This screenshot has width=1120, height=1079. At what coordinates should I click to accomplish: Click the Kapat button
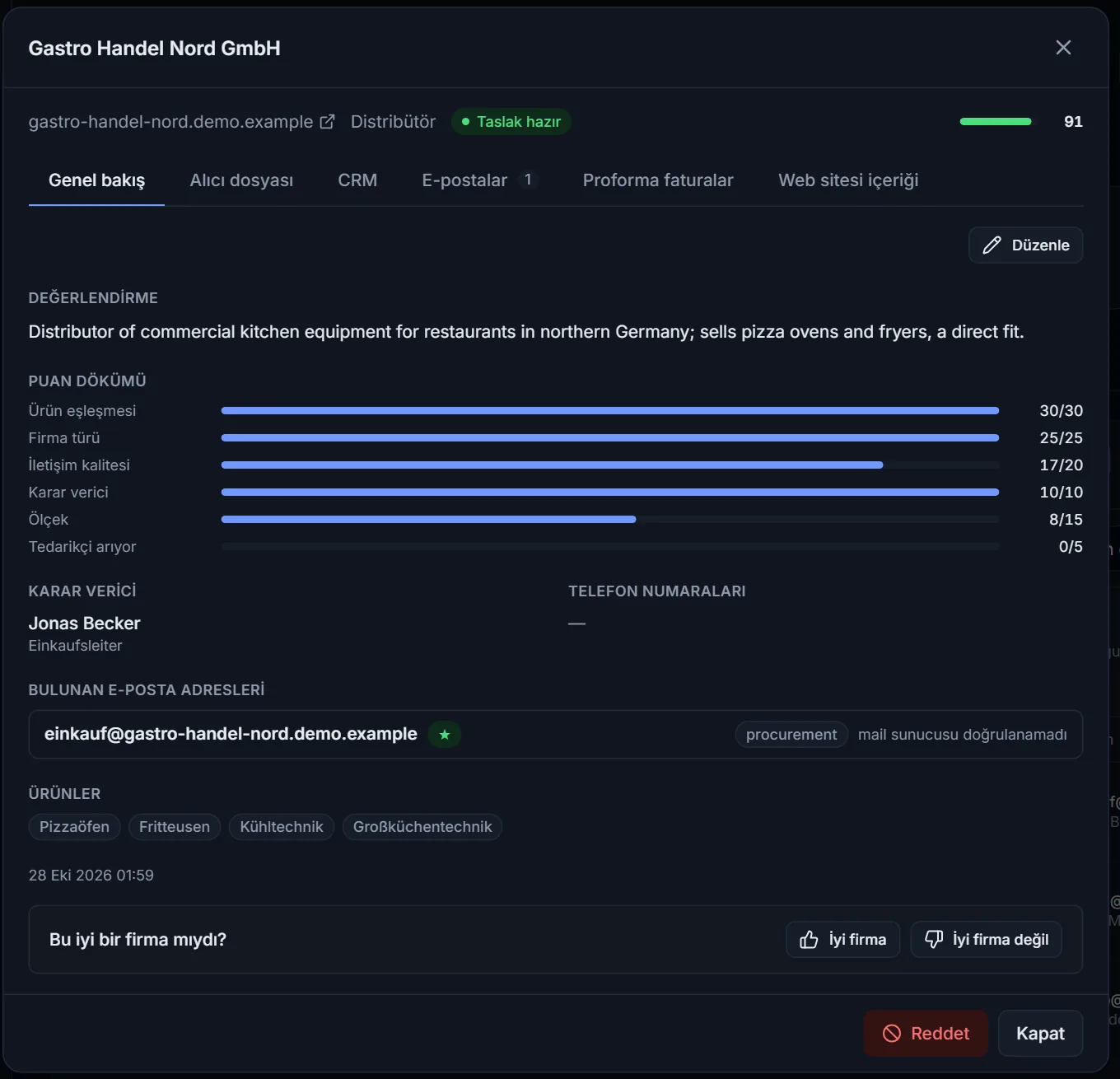(x=1040, y=1034)
